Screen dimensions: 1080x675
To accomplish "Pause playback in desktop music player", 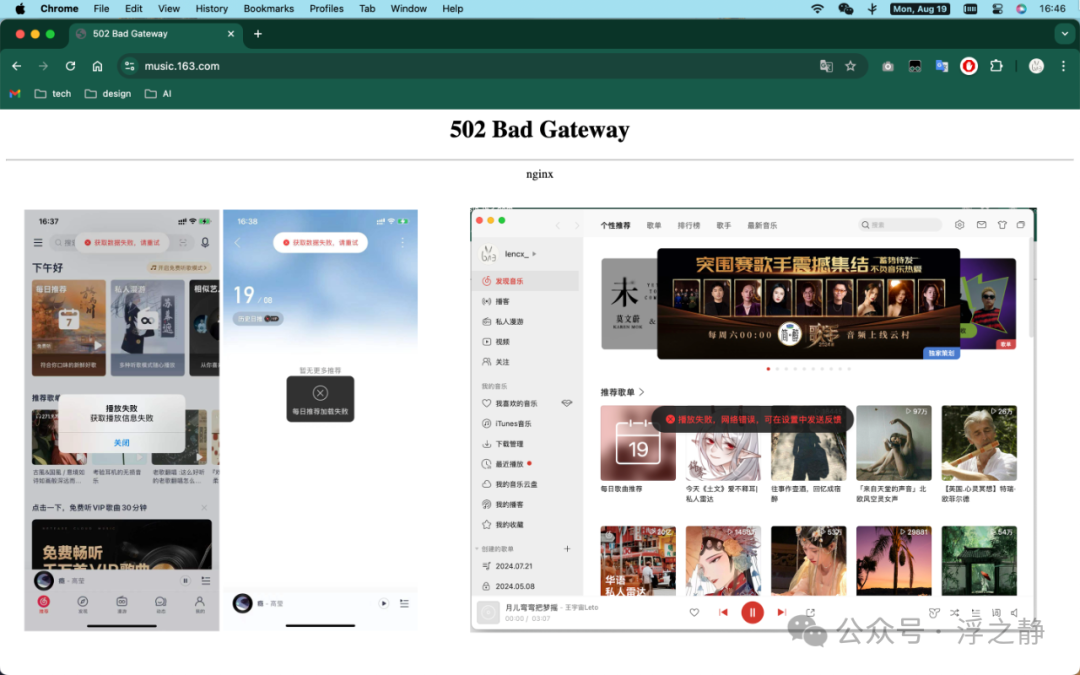I will tap(752, 612).
